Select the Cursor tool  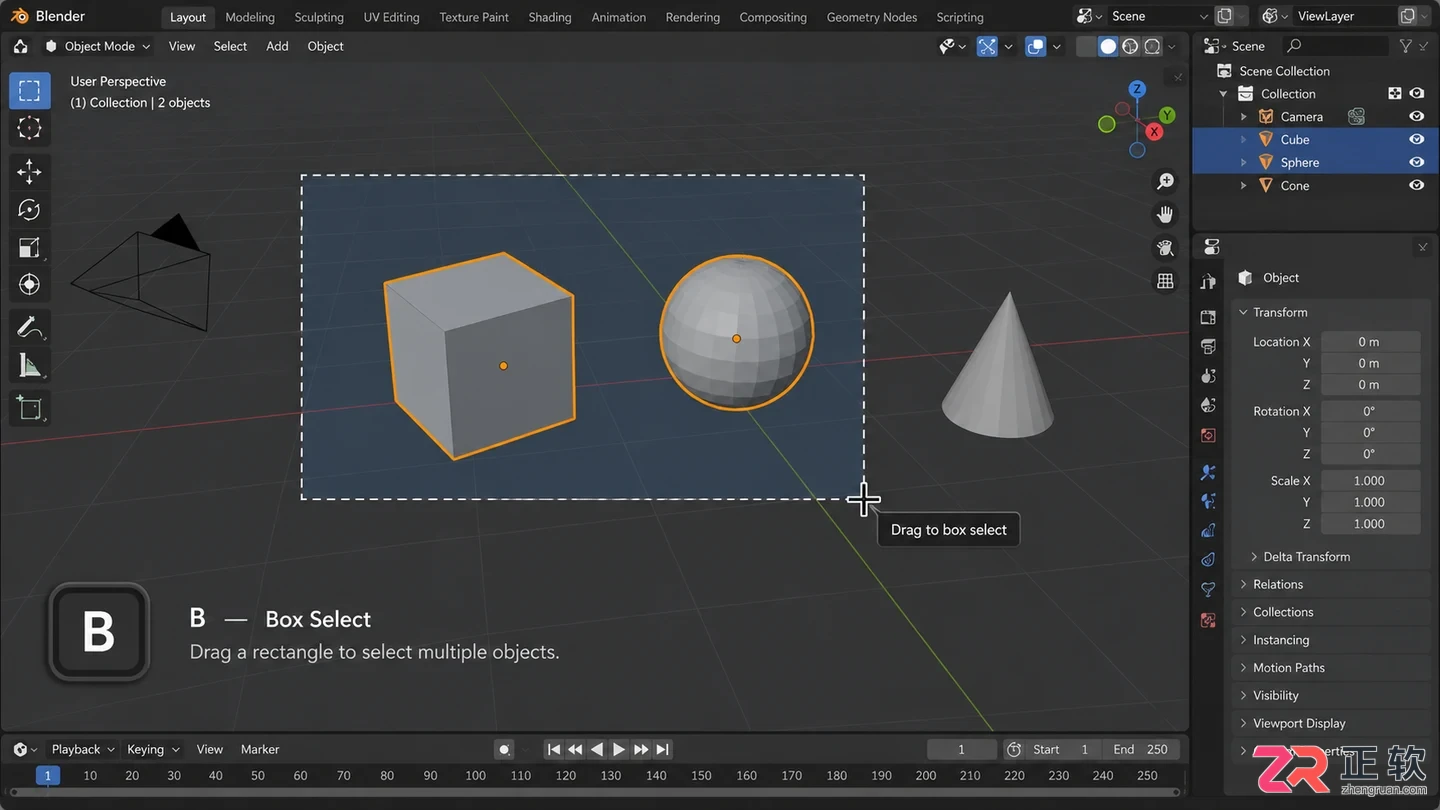click(x=29, y=128)
